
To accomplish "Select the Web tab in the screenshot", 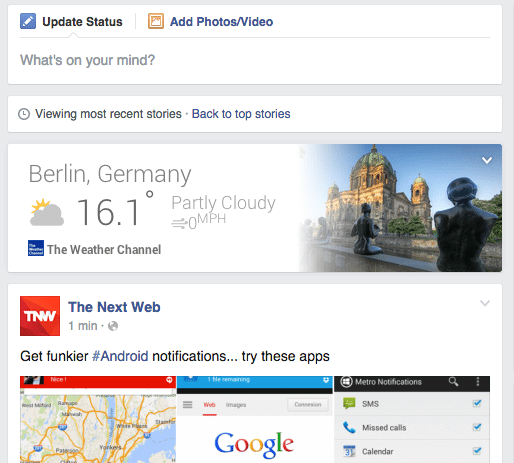I will [x=210, y=405].
